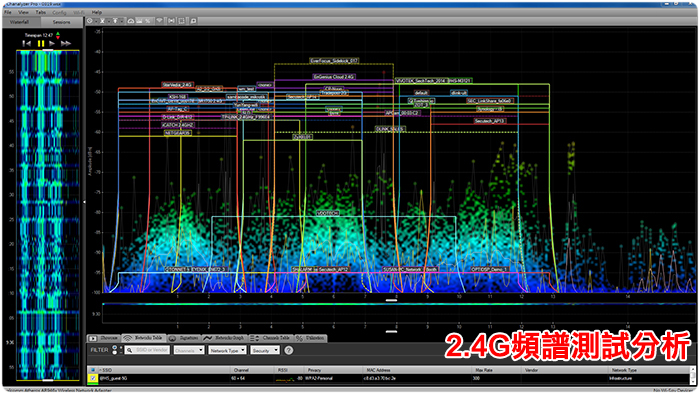Pause the waterfall playback
700x394 pixels.
(41, 43)
